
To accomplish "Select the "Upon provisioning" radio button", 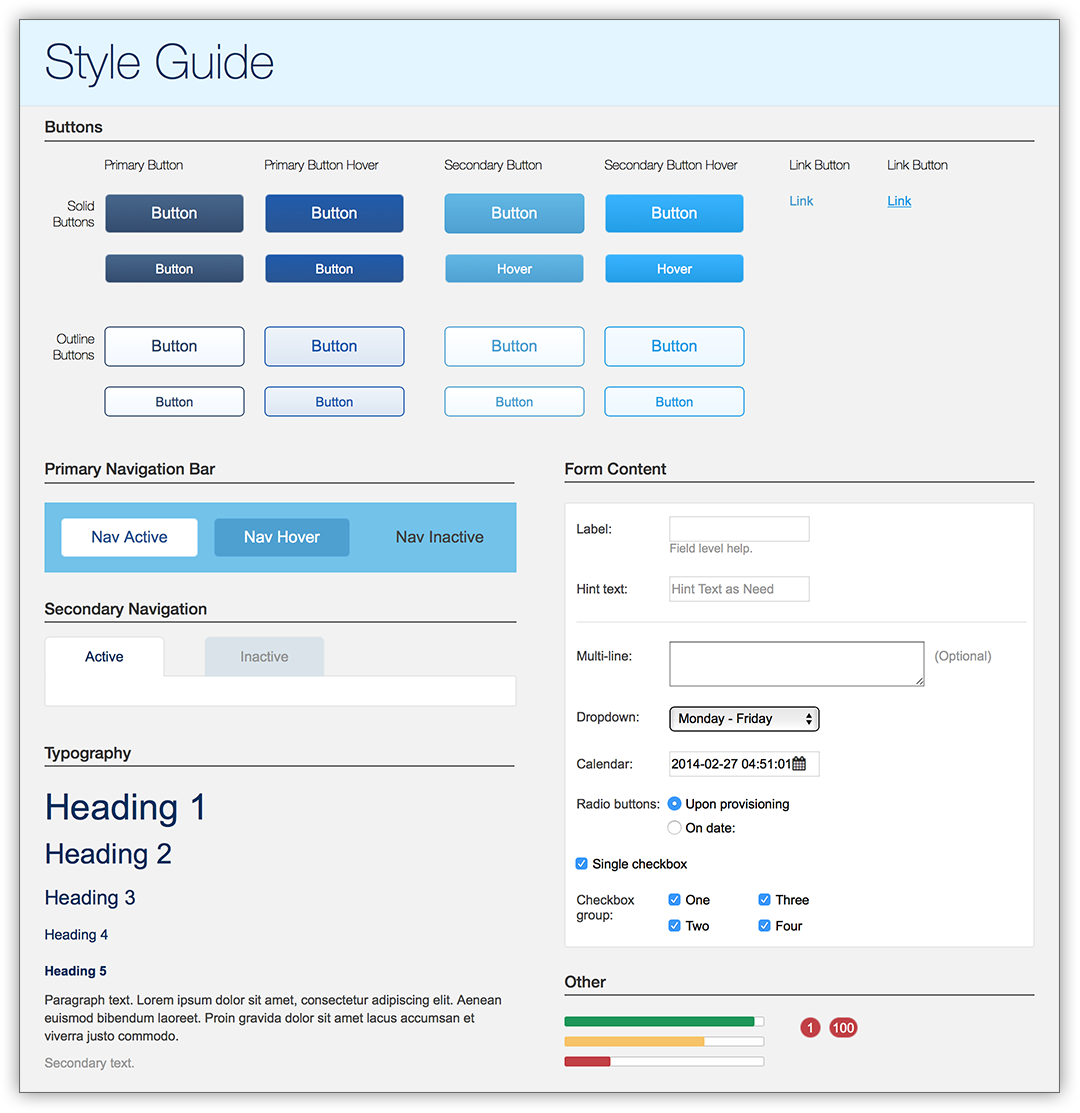I will pos(674,803).
